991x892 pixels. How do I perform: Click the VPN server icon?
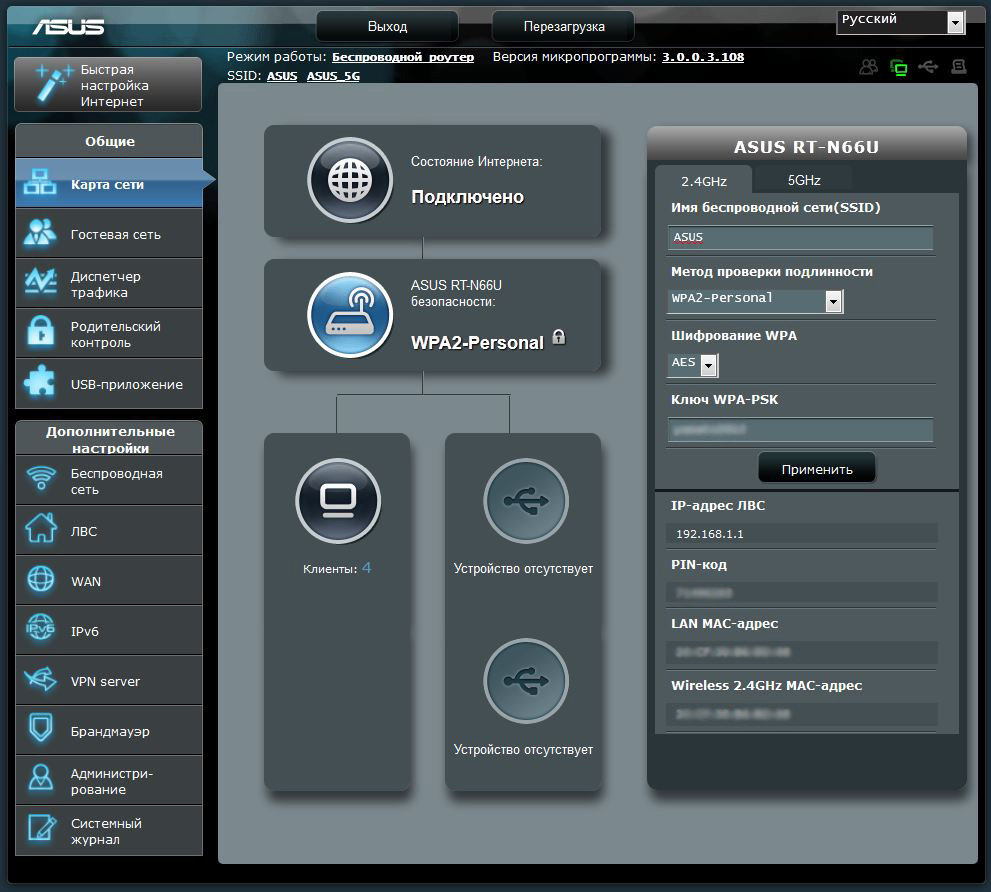coord(40,680)
